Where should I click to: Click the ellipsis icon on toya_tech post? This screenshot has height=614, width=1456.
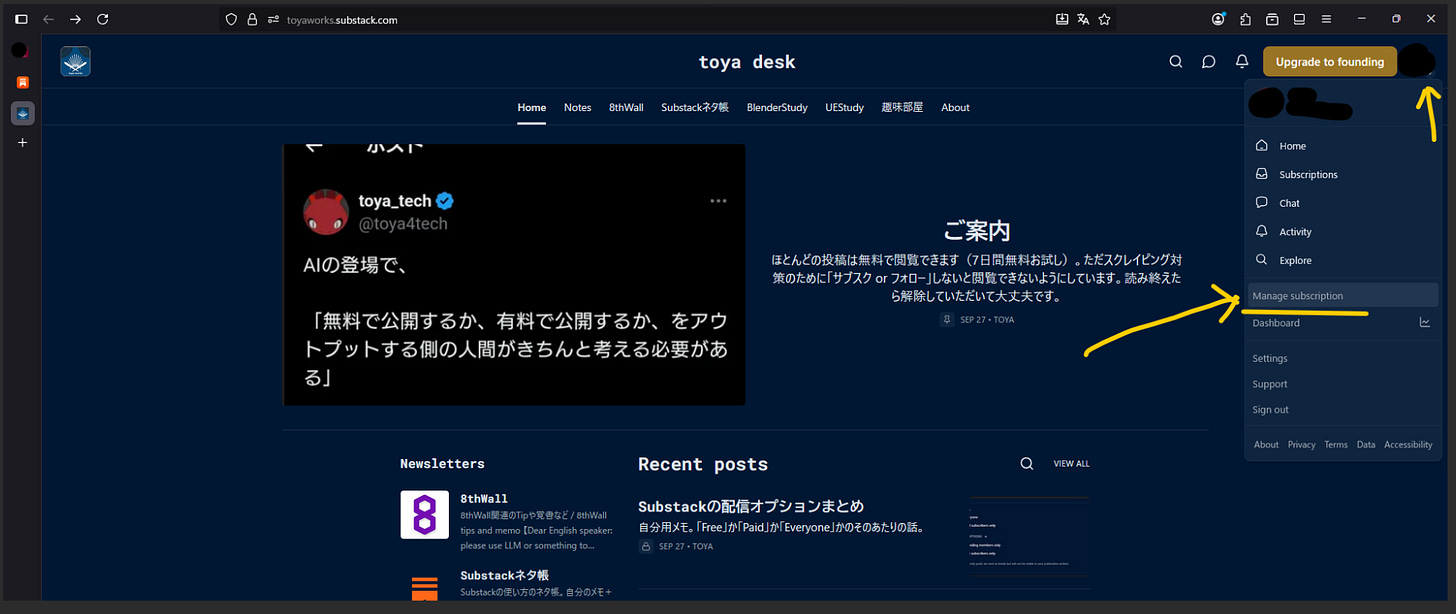tap(718, 201)
